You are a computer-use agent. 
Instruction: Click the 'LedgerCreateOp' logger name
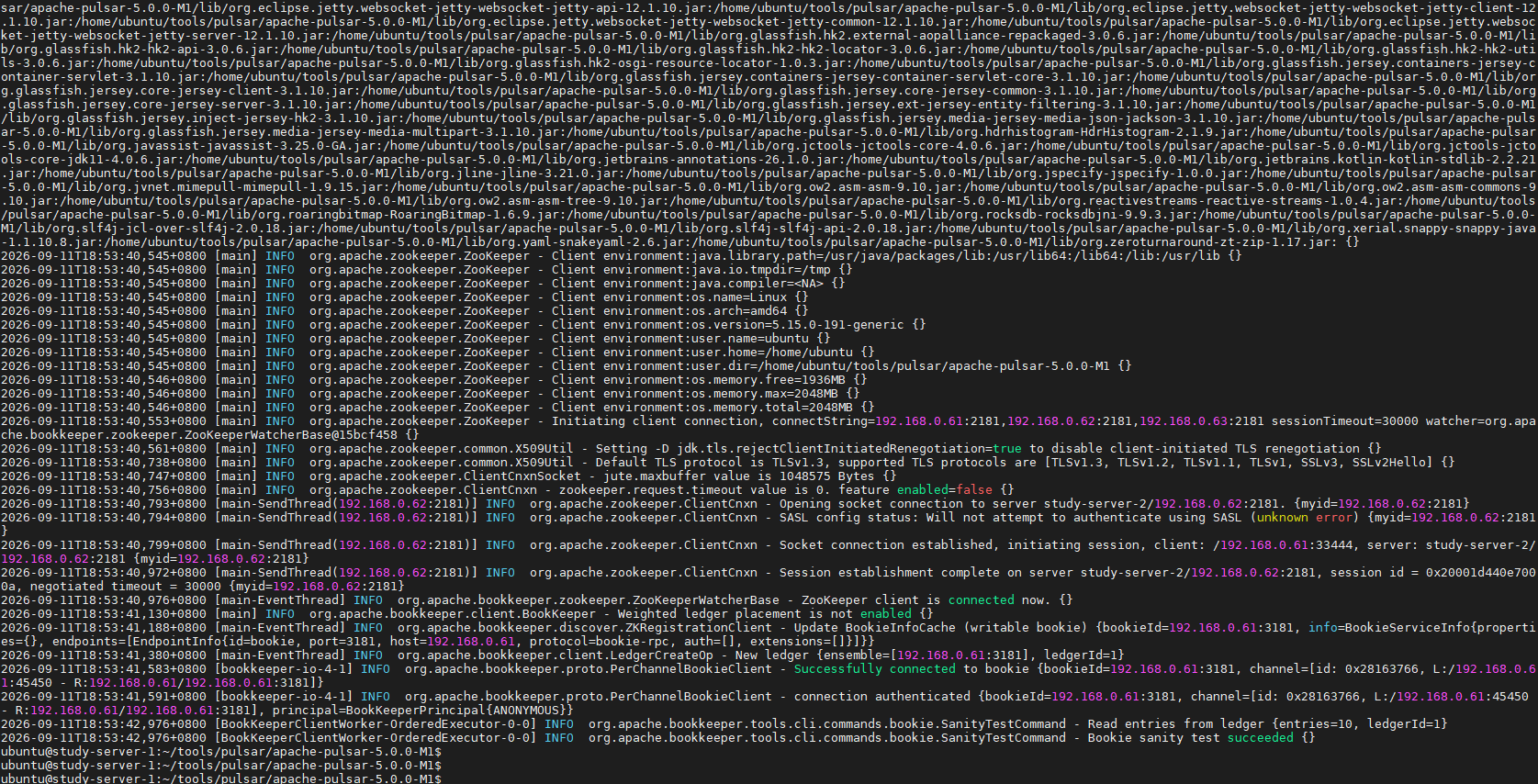tap(662, 655)
